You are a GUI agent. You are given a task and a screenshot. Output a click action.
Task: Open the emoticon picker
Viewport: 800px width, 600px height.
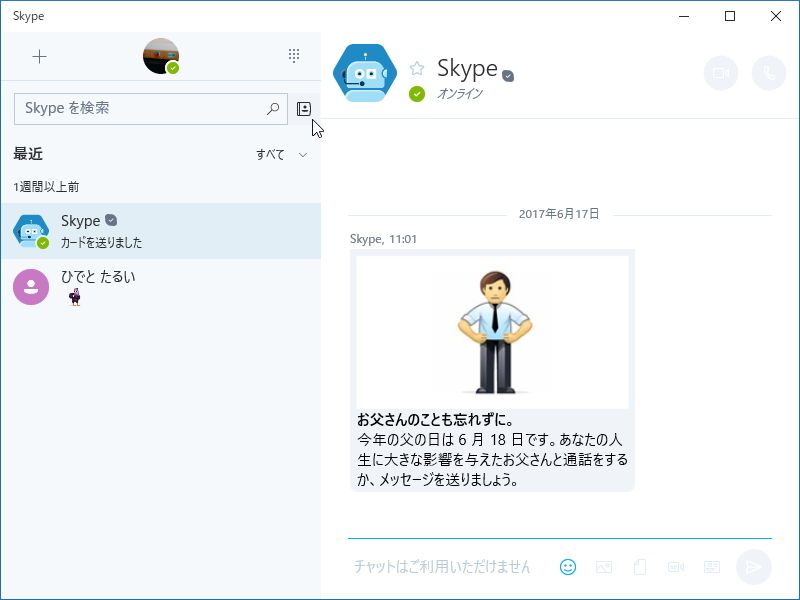point(568,566)
